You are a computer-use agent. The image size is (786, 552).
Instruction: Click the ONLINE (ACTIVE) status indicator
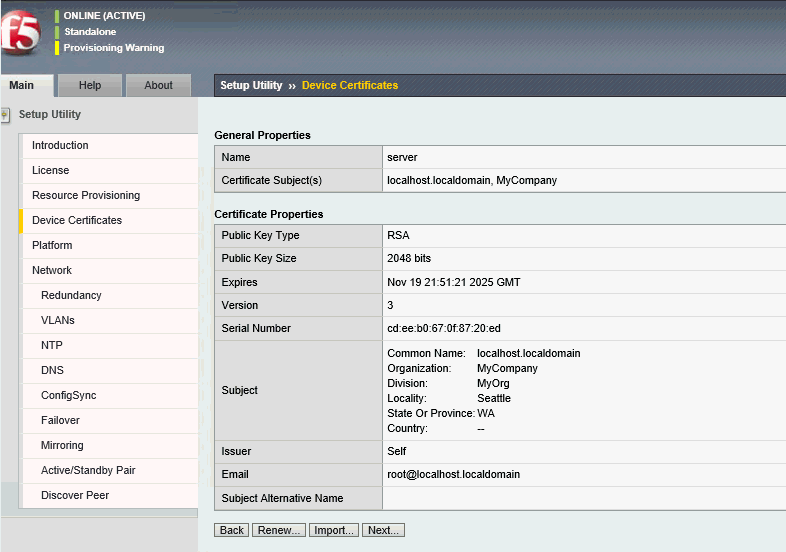coord(104,16)
